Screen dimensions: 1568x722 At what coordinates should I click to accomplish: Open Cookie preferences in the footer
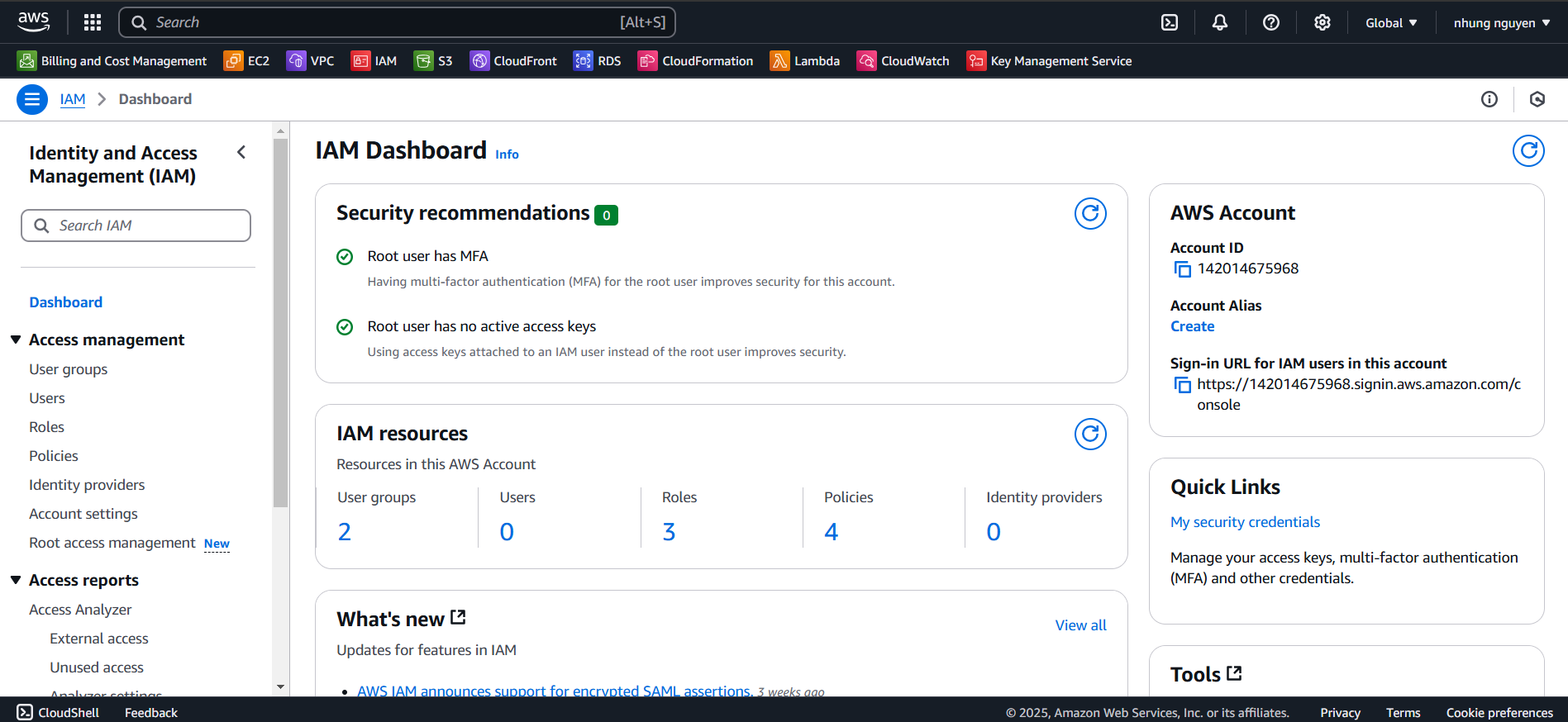(x=1499, y=712)
